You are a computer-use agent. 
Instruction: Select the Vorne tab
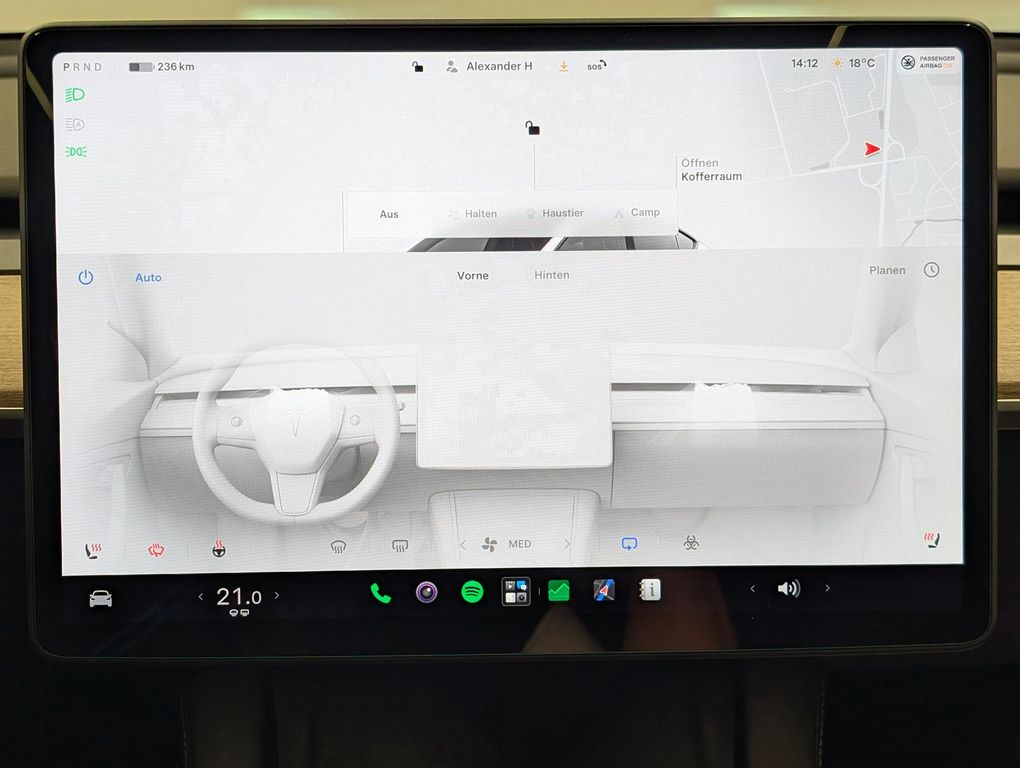pos(473,276)
